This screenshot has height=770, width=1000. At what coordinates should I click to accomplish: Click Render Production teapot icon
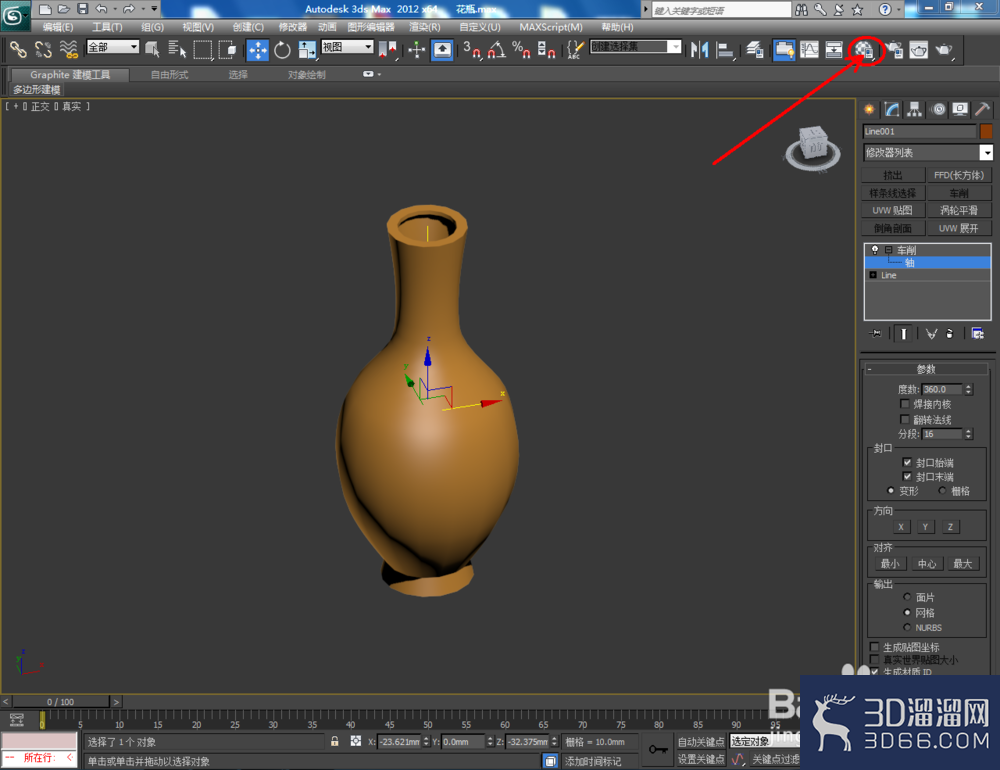(x=944, y=50)
